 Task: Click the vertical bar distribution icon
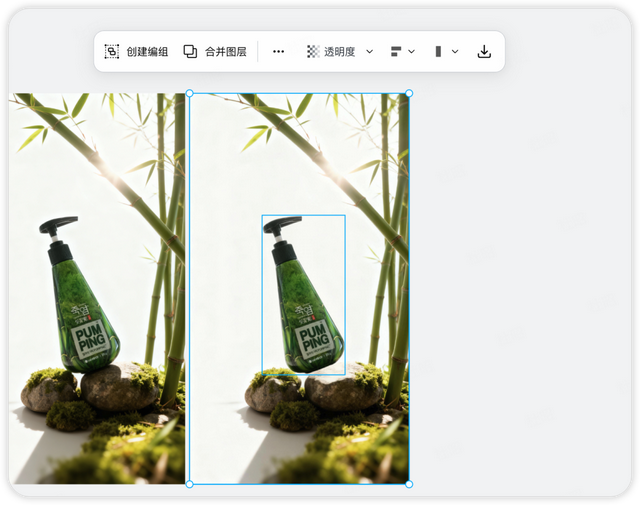click(438, 52)
